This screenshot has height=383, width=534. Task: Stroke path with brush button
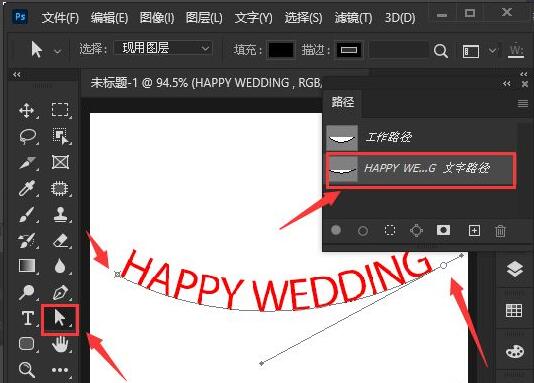point(363,231)
